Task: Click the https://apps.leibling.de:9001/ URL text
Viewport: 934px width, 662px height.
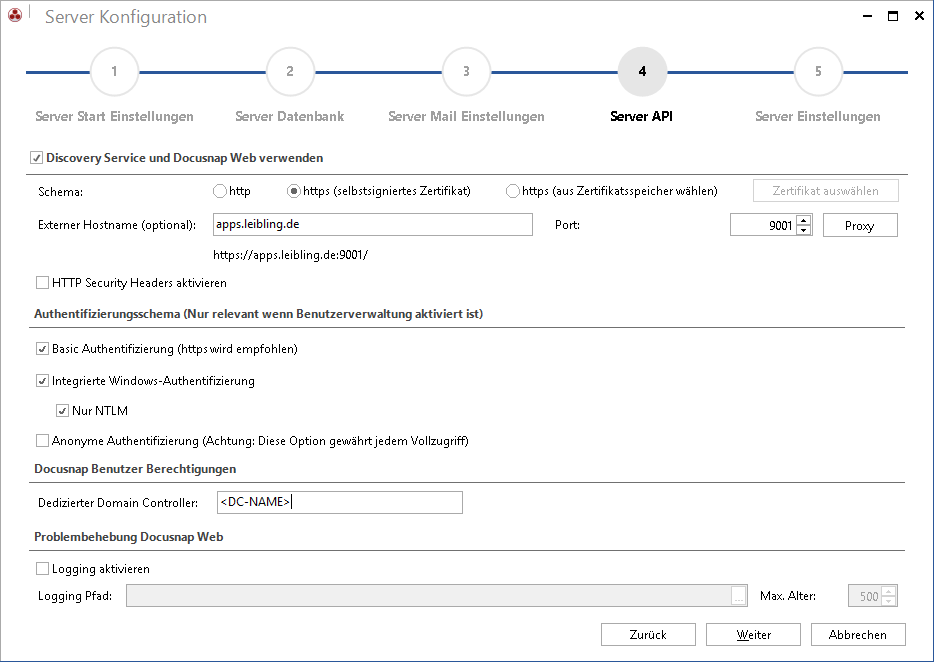Action: tap(291, 255)
